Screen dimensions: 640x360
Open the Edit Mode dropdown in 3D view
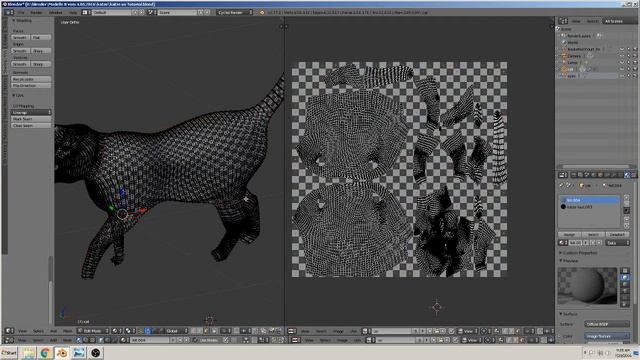click(93, 331)
